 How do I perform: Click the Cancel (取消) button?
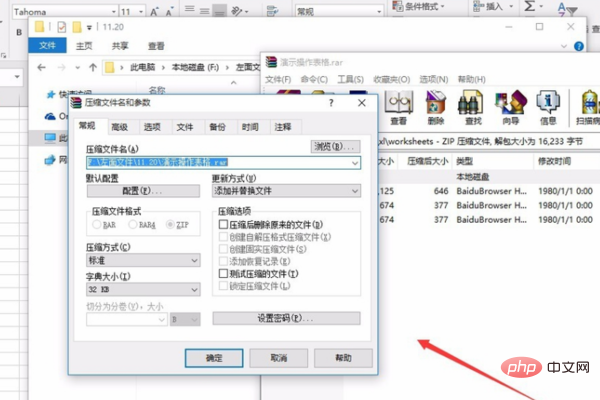(279, 358)
